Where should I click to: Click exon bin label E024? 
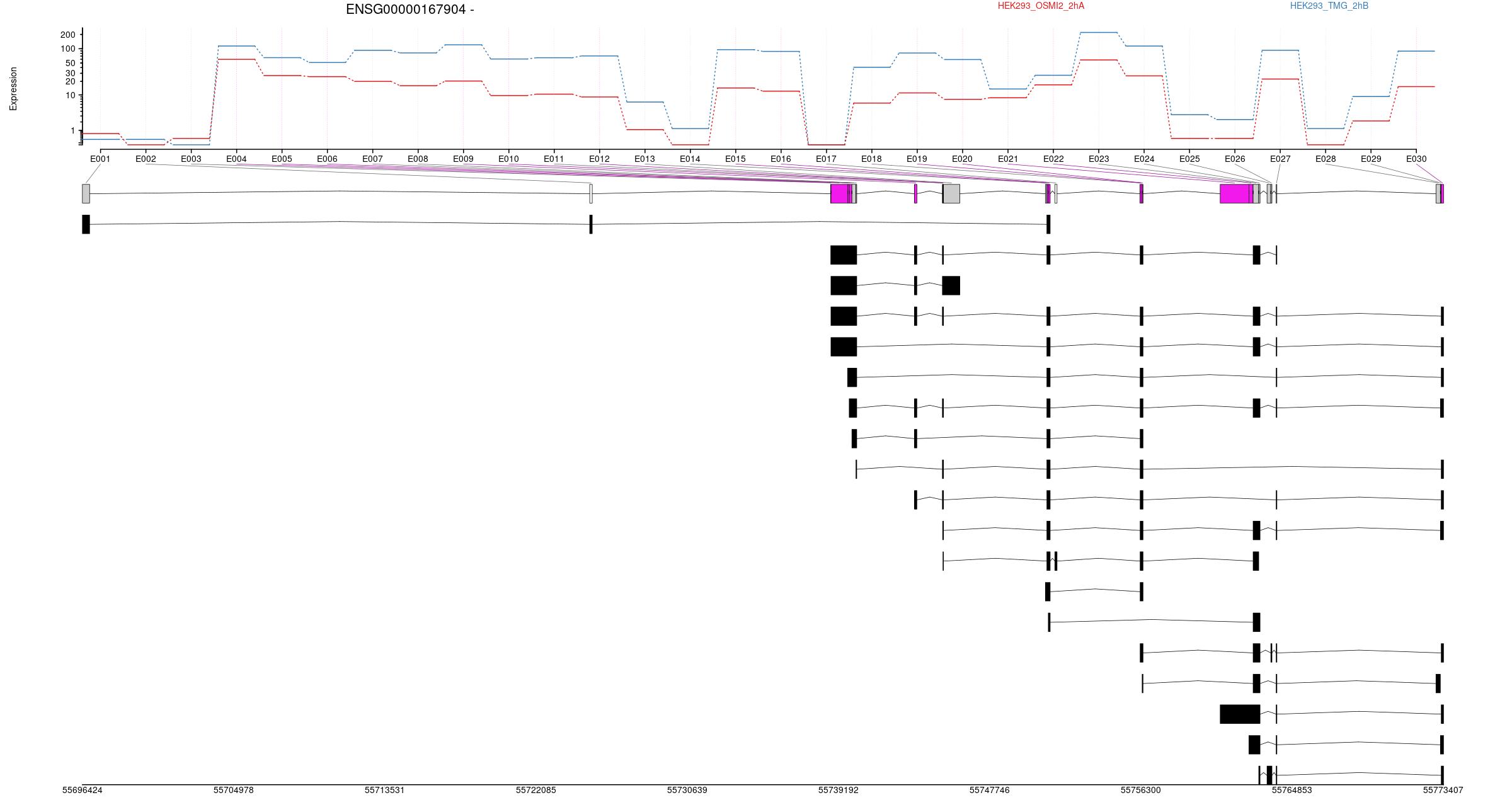pos(1144,159)
